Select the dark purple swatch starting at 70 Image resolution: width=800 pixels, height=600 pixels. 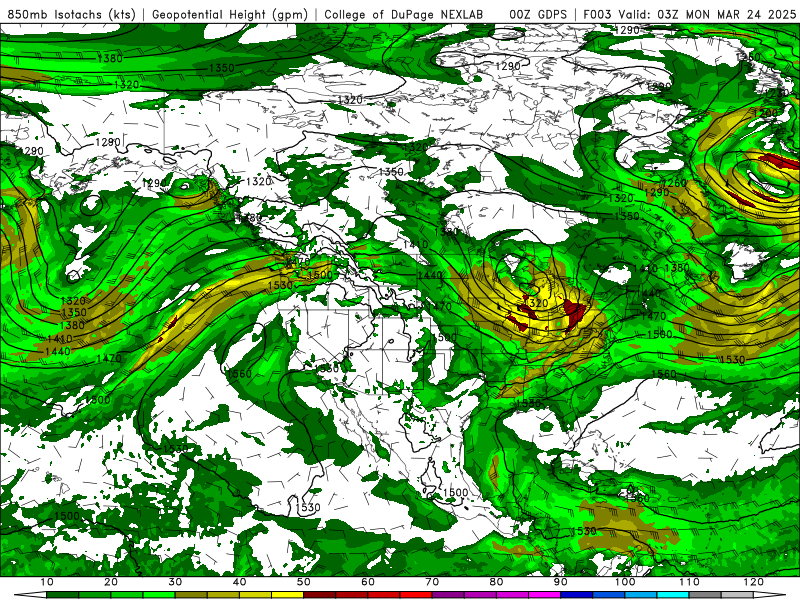[x=448, y=595]
